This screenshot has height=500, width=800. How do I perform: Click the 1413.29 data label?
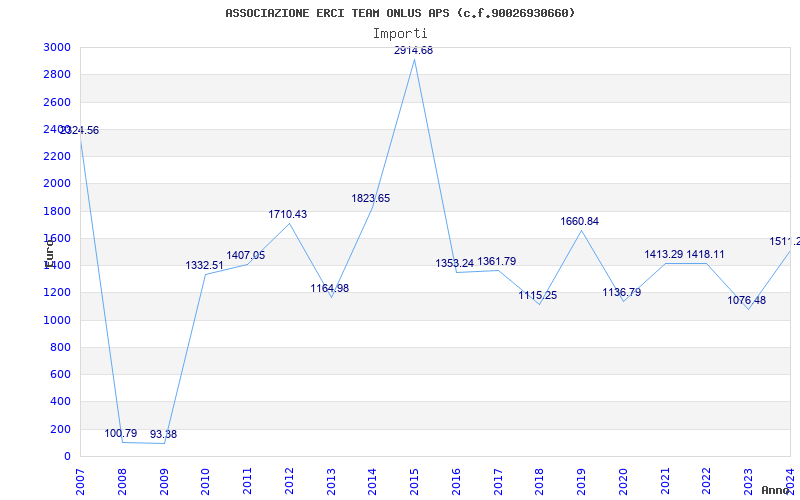tap(664, 255)
